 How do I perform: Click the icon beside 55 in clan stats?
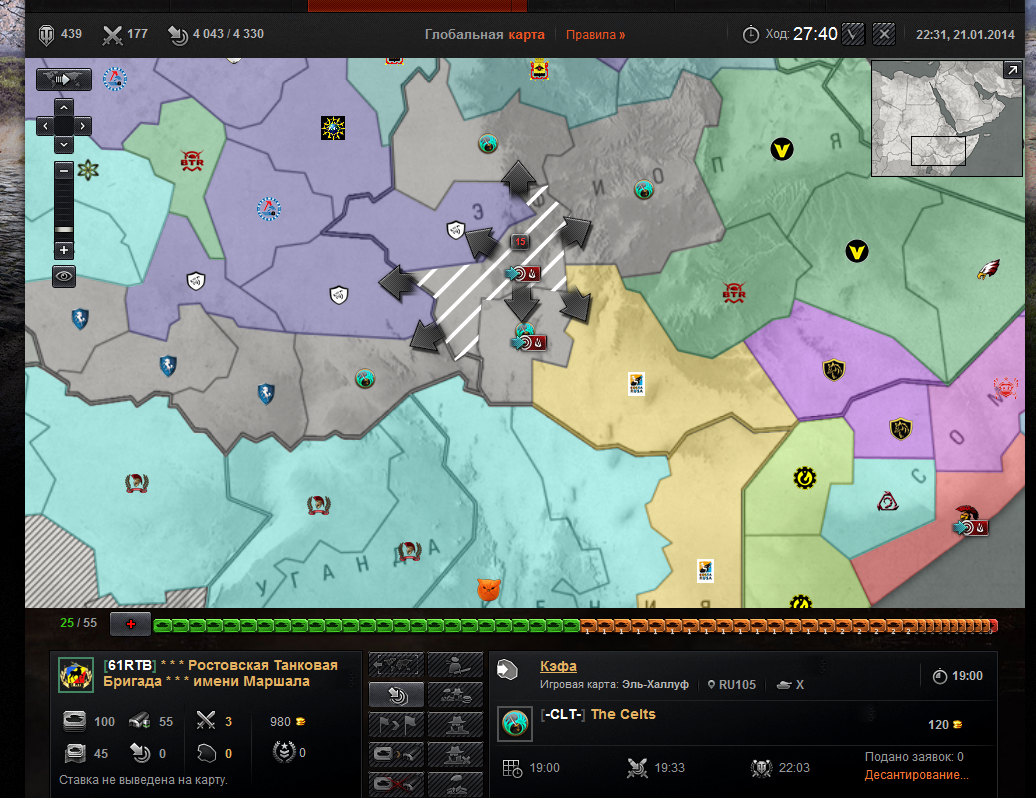point(139,721)
